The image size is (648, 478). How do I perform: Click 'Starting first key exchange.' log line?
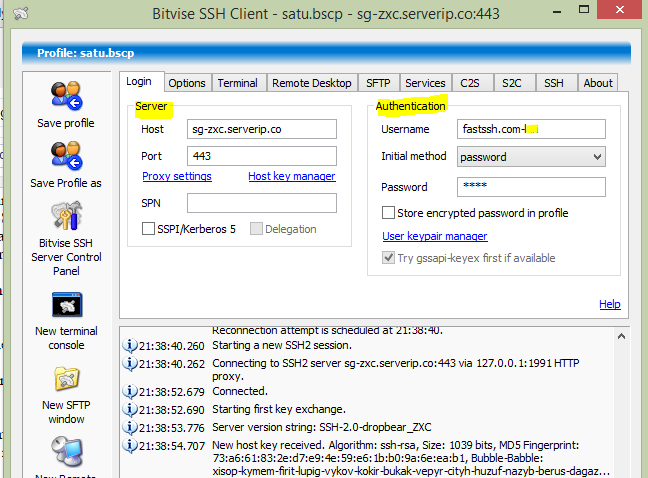point(279,409)
